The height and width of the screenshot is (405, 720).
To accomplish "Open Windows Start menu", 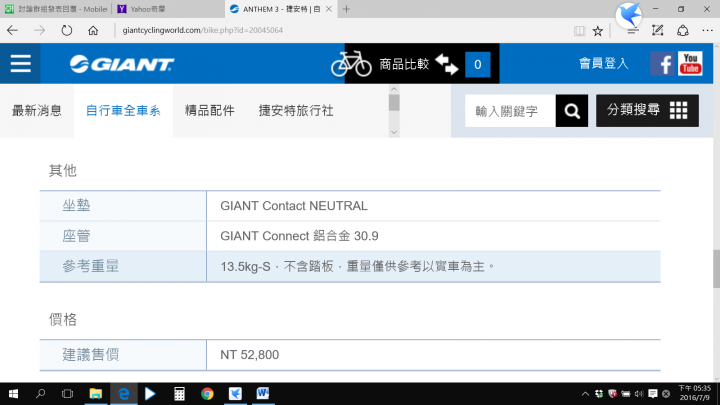I will [x=13, y=394].
